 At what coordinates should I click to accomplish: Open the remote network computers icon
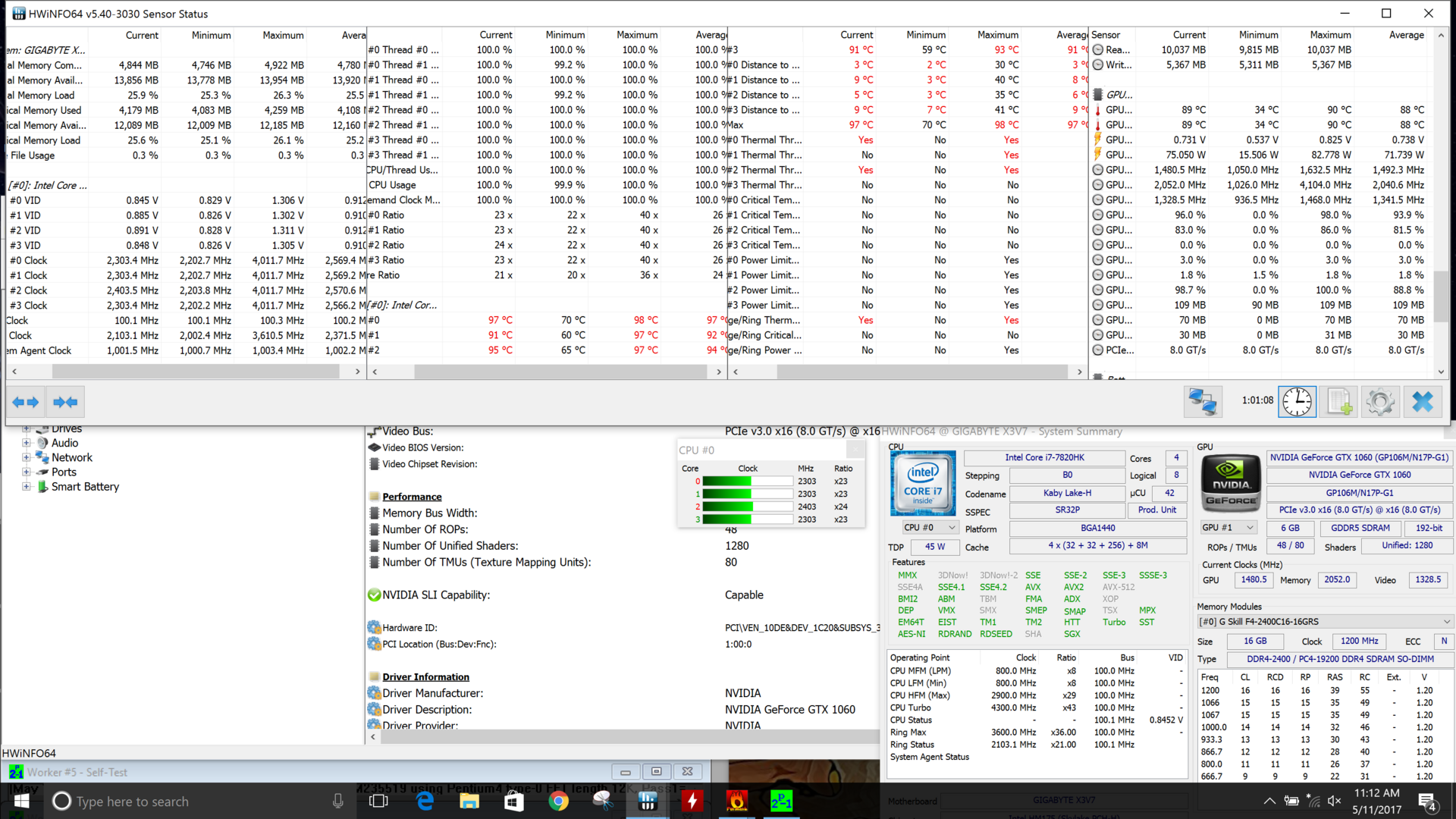(x=1203, y=402)
